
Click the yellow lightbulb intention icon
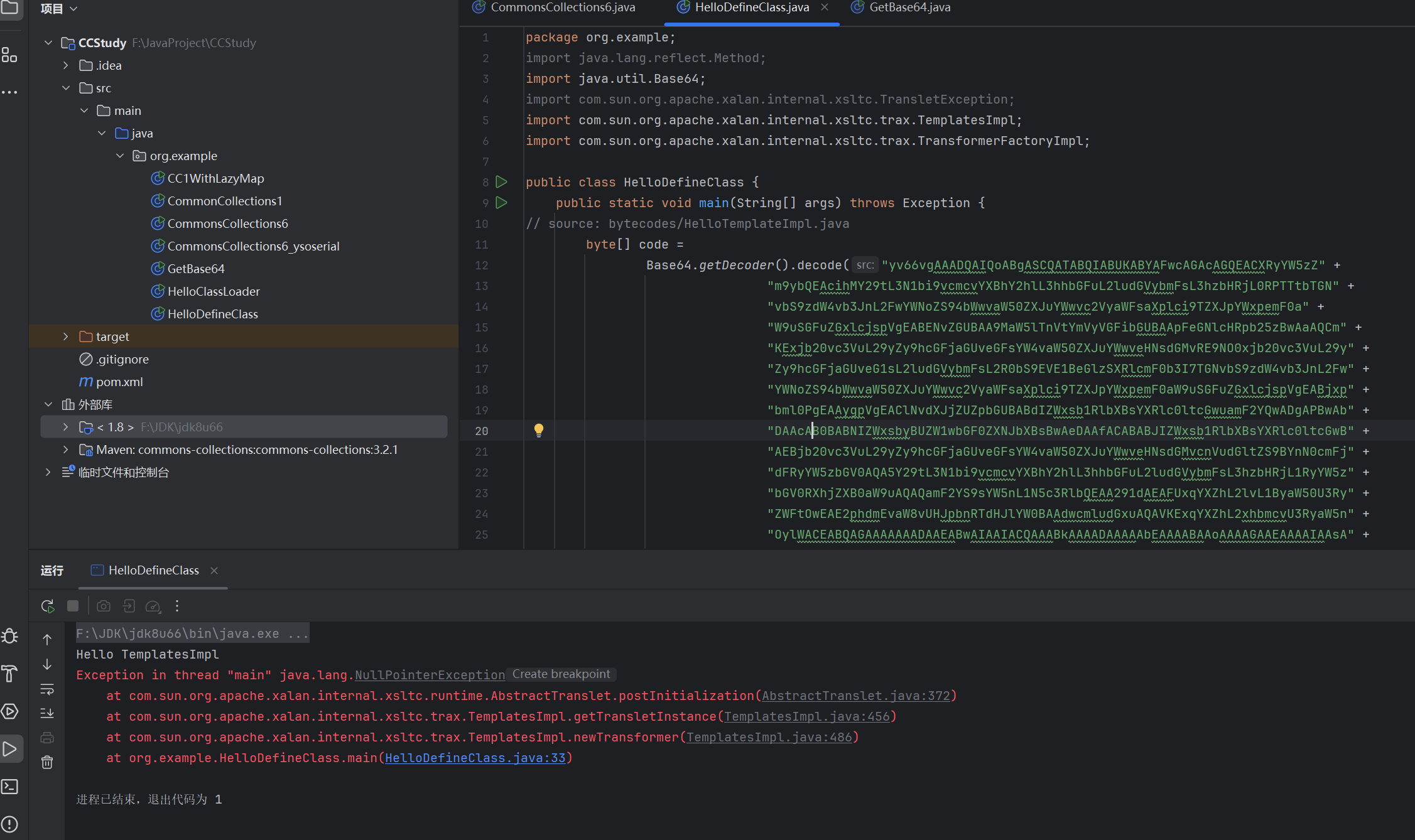point(538,430)
